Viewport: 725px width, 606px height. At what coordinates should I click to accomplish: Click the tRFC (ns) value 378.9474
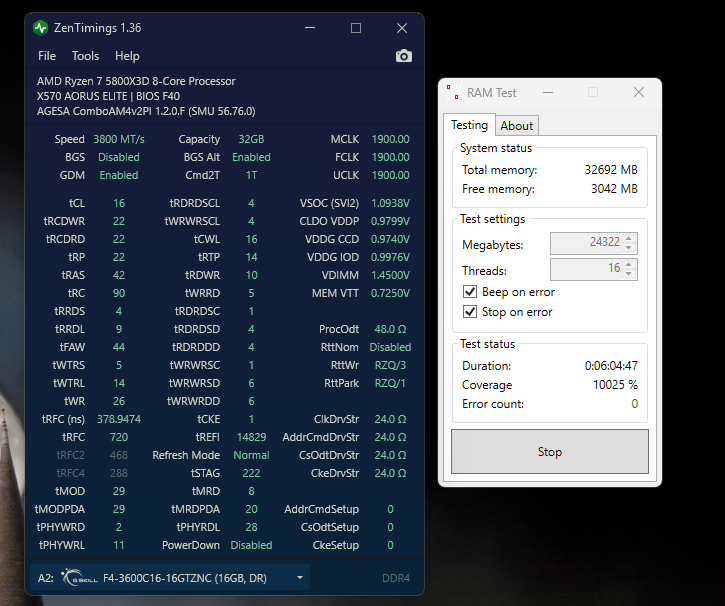tap(119, 419)
